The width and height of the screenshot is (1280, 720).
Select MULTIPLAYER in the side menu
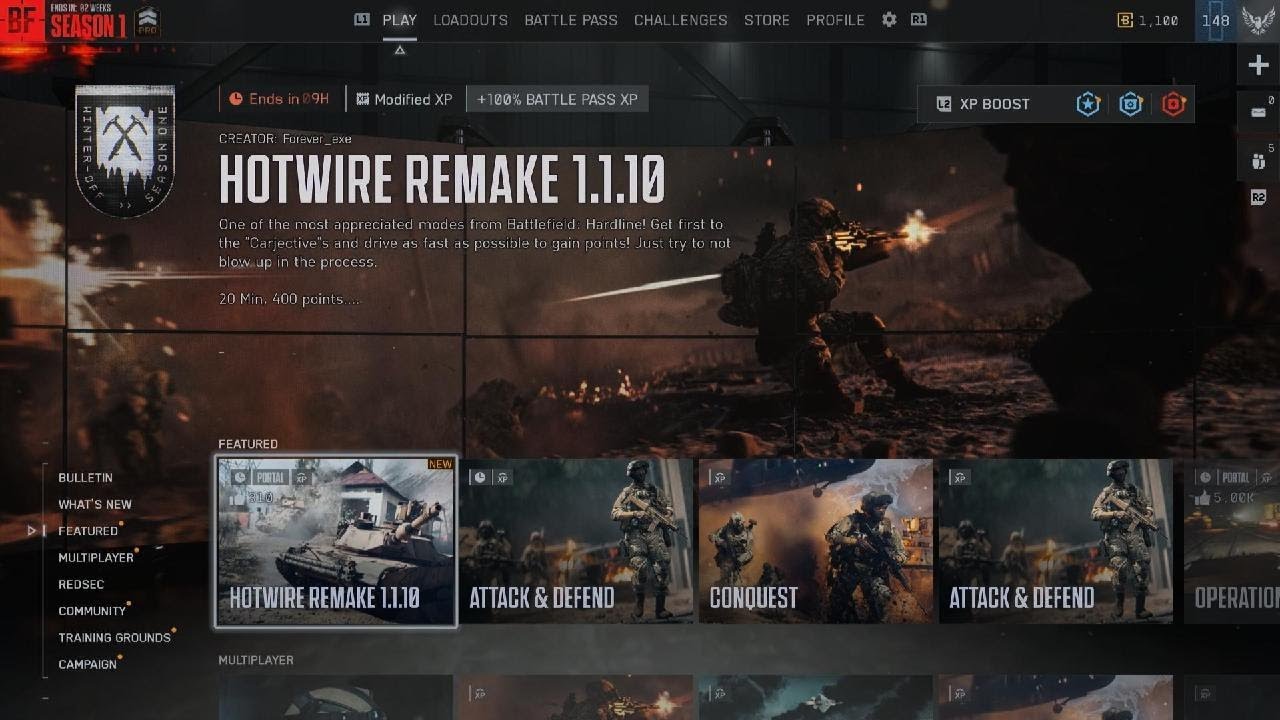point(96,558)
